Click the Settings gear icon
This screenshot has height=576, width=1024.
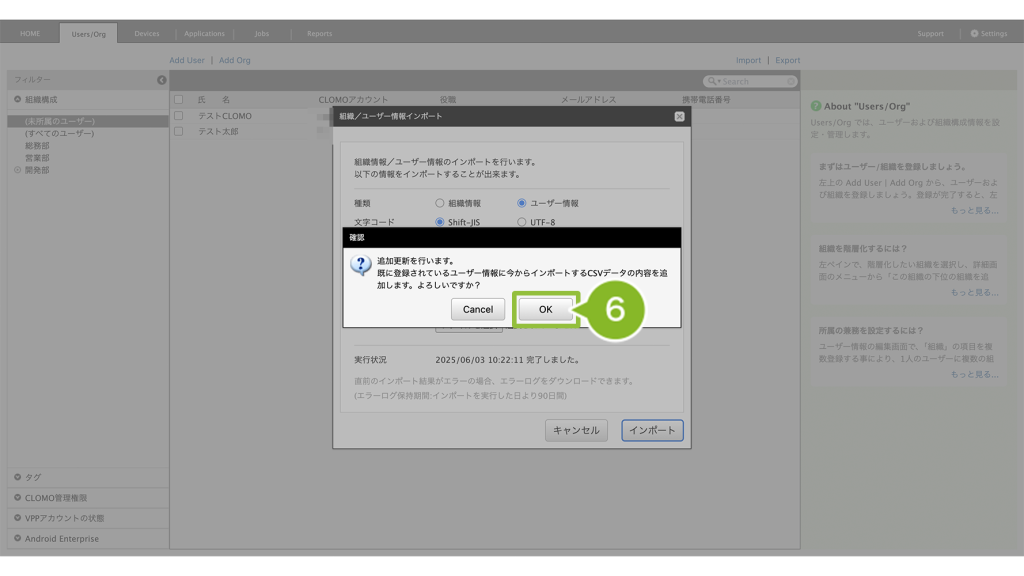975,33
